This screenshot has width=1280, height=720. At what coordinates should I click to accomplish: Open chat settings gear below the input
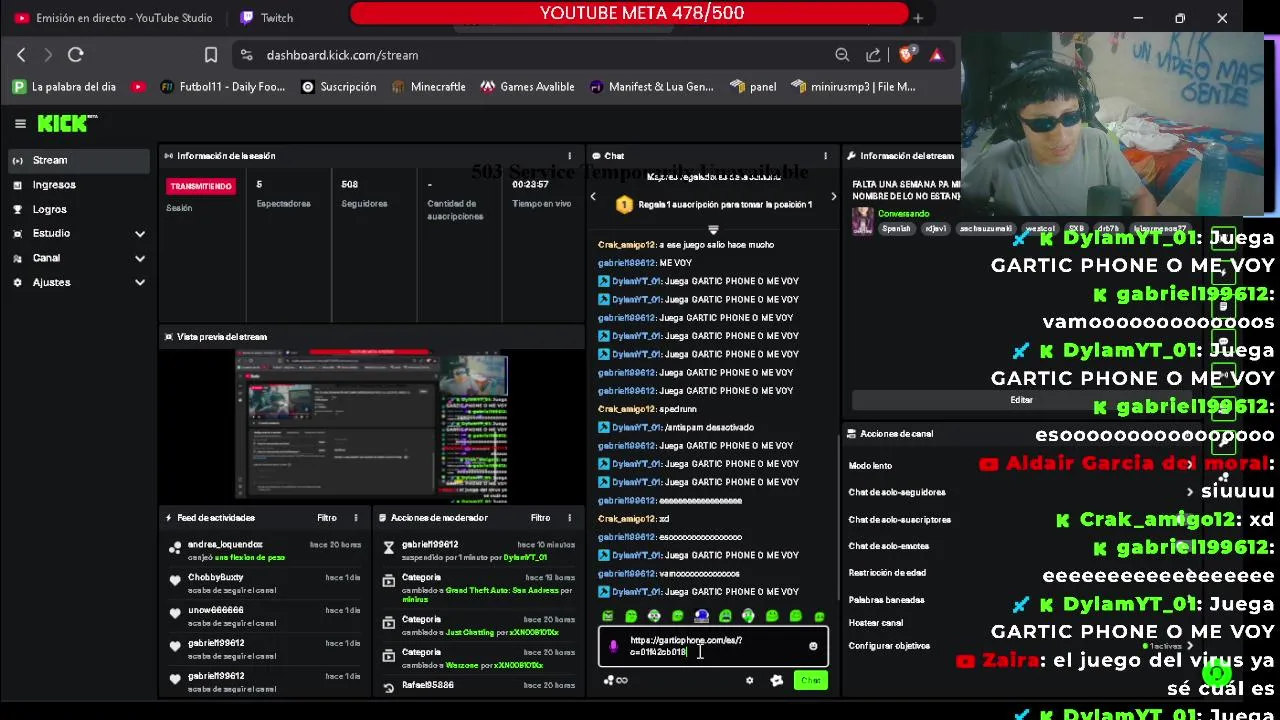749,680
